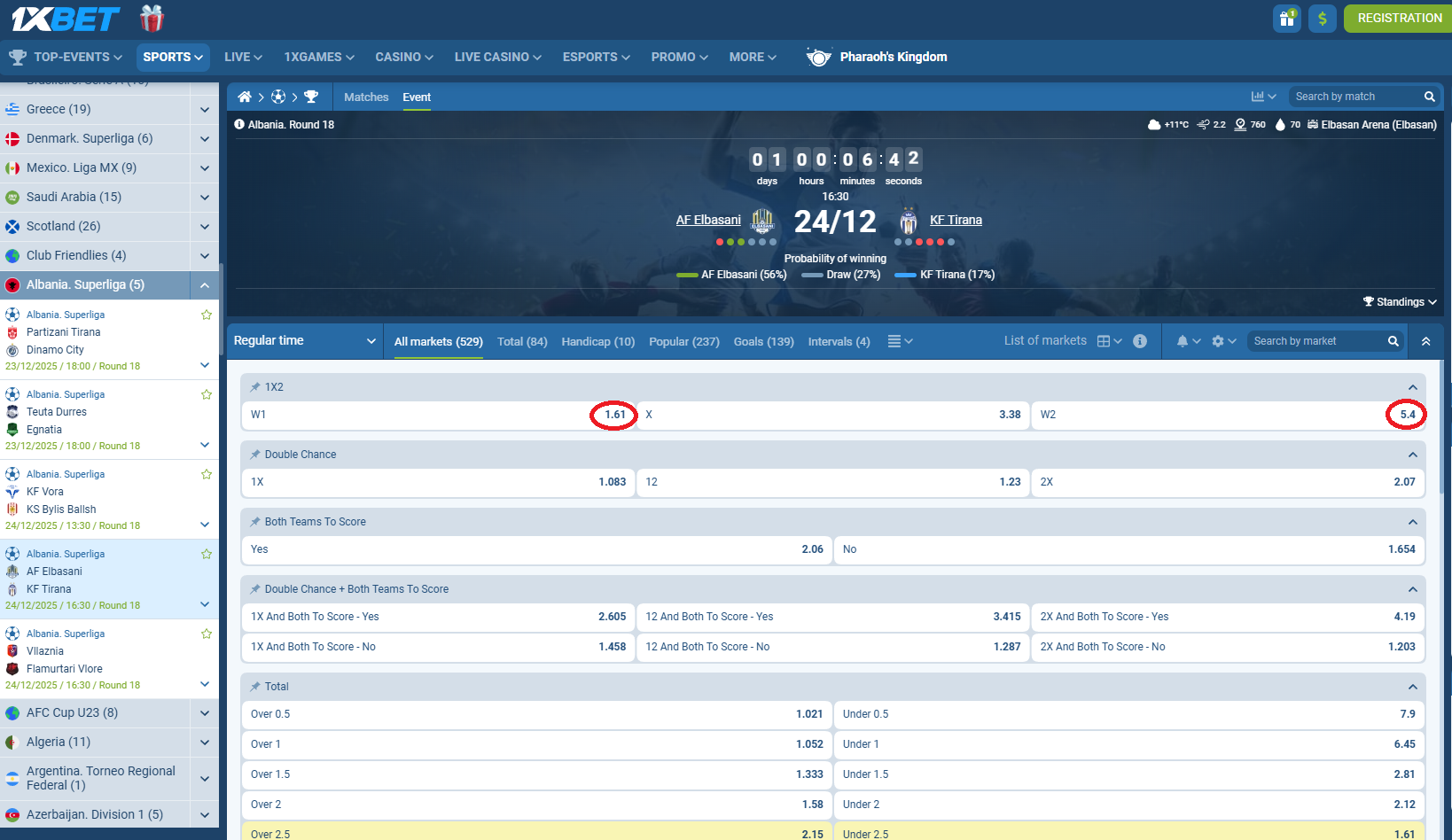Open the Regular time dropdown
This screenshot has height=840, width=1452.
(x=305, y=340)
